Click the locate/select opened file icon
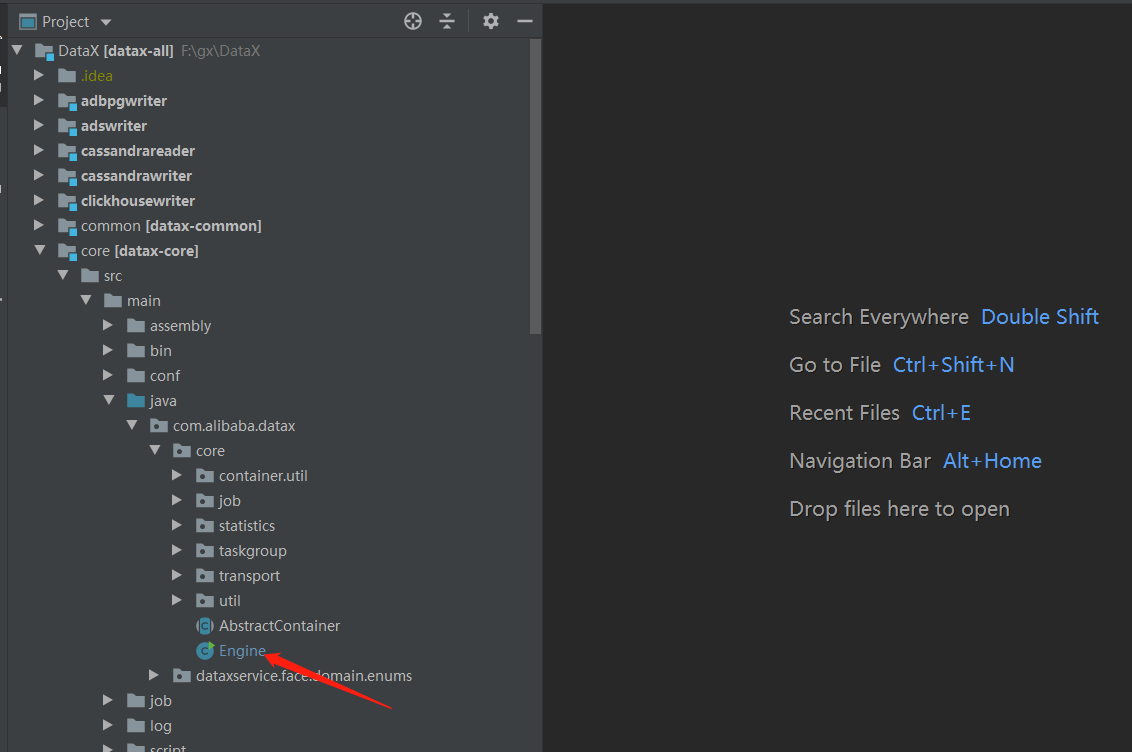This screenshot has height=752, width=1132. (413, 21)
